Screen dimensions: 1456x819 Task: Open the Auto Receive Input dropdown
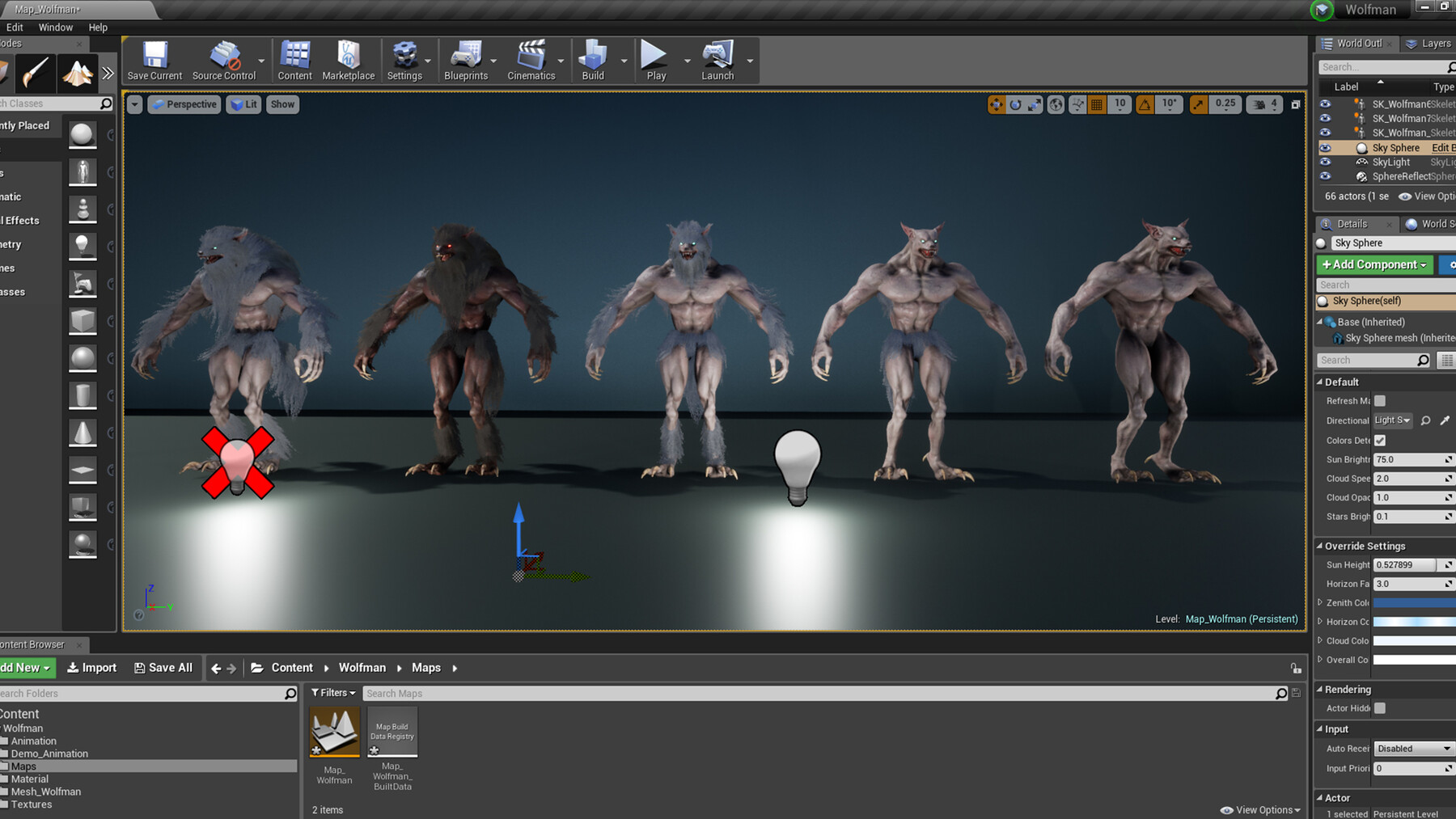click(x=1413, y=749)
